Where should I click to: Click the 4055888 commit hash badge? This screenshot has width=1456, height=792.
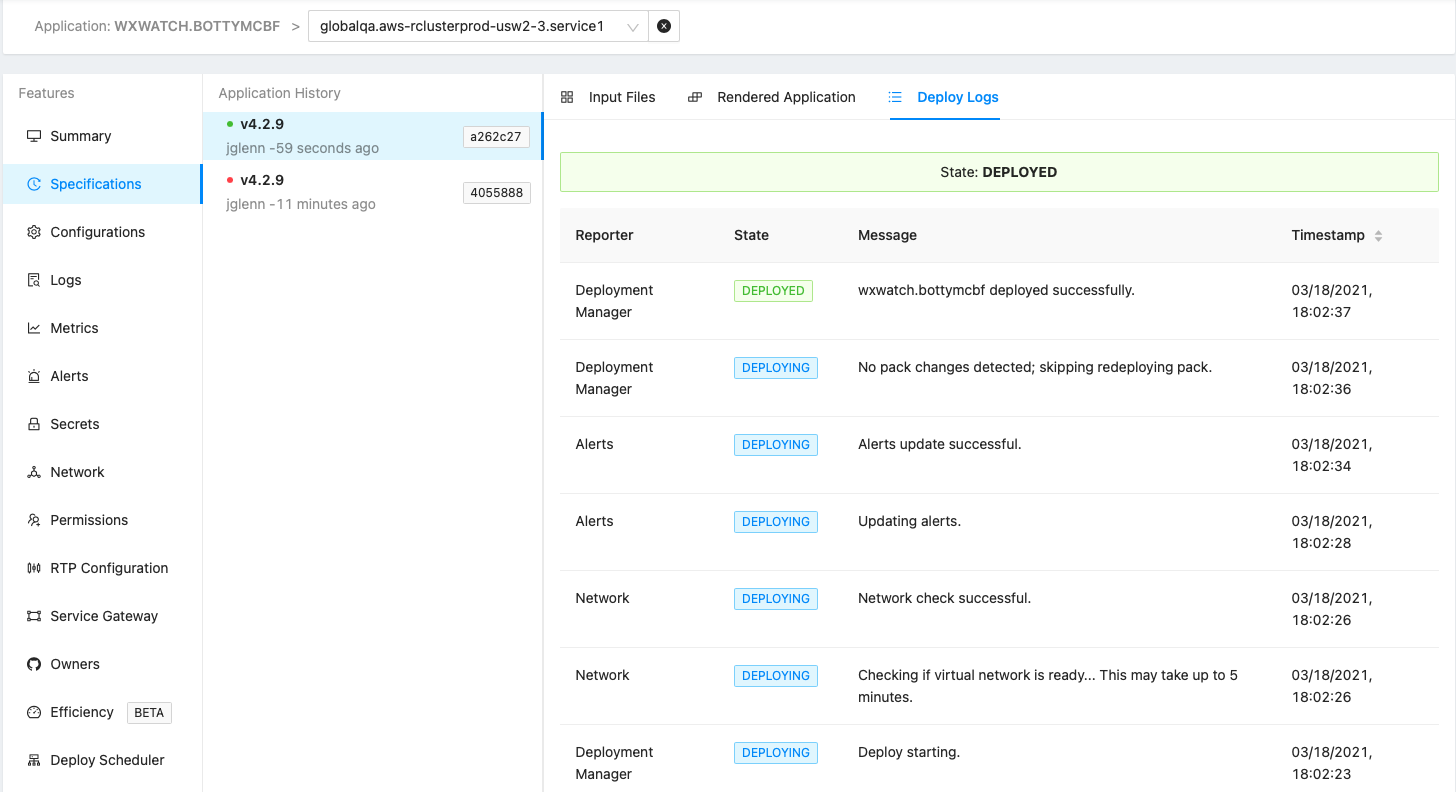coord(496,193)
